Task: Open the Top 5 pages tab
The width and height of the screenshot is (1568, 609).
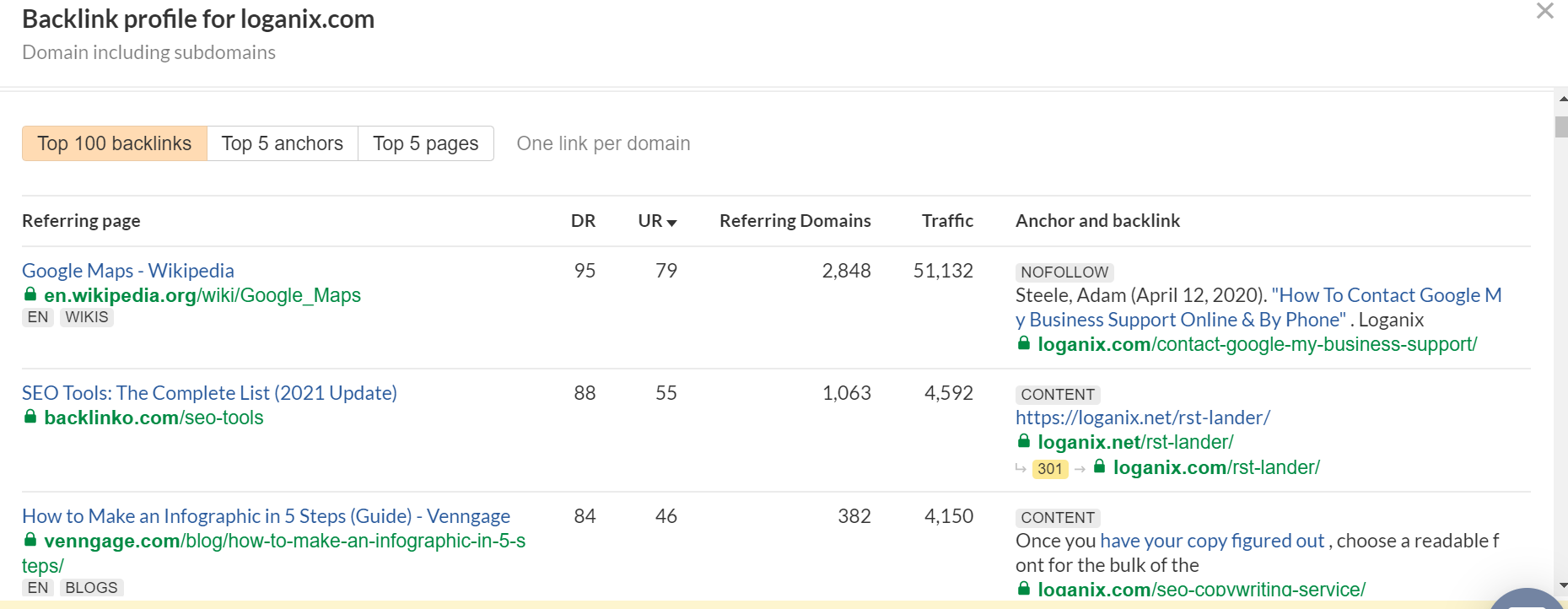Action: [x=425, y=143]
